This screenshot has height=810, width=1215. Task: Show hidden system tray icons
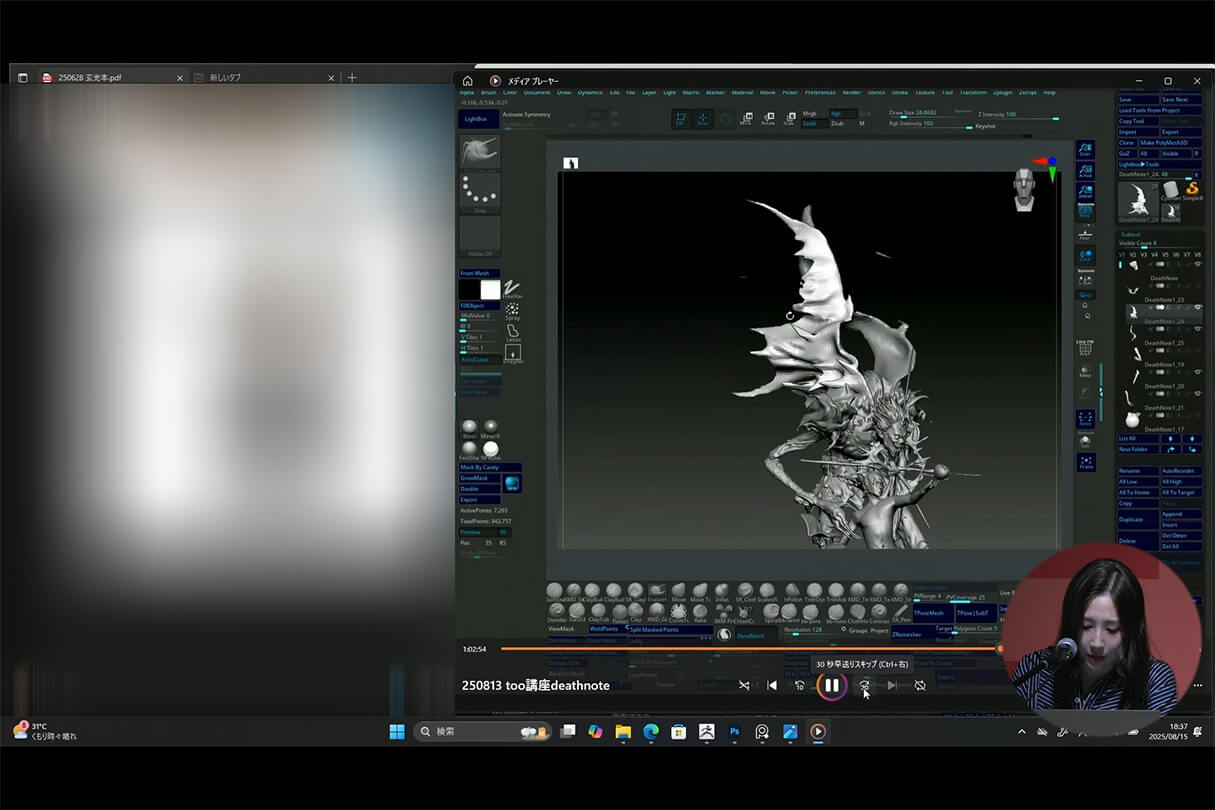pyautogui.click(x=1021, y=732)
